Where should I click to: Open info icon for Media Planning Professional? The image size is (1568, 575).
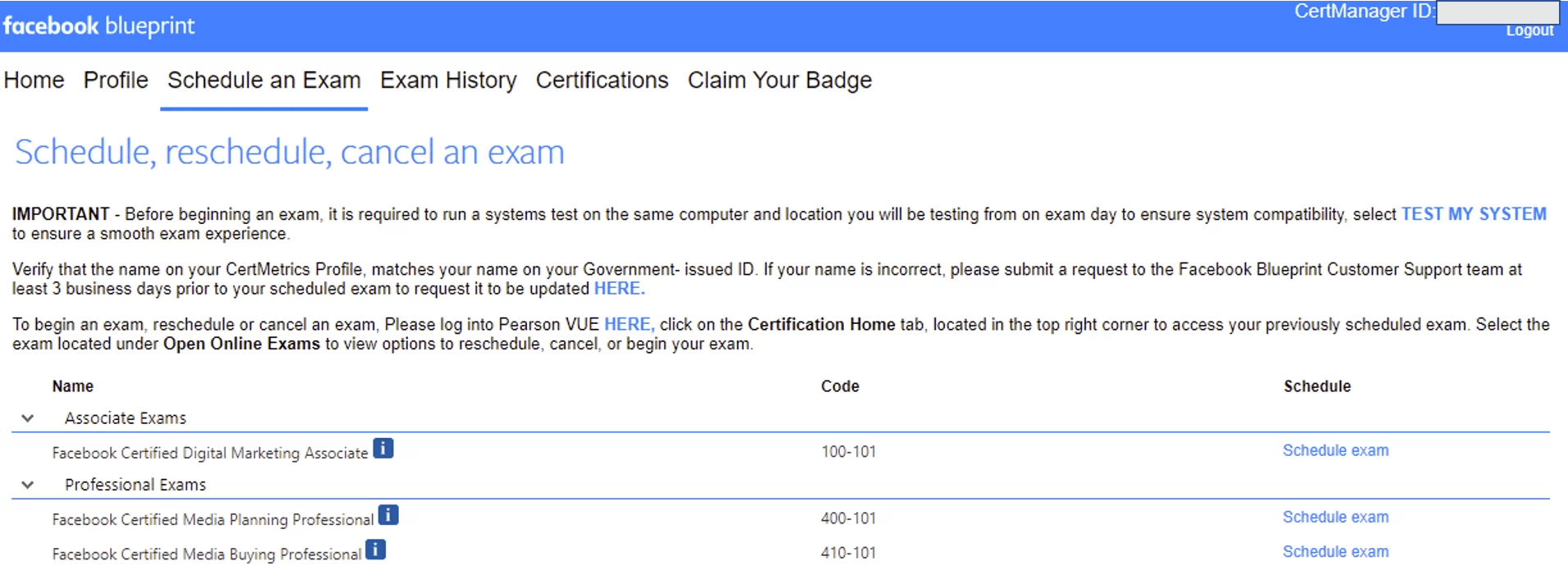click(388, 515)
